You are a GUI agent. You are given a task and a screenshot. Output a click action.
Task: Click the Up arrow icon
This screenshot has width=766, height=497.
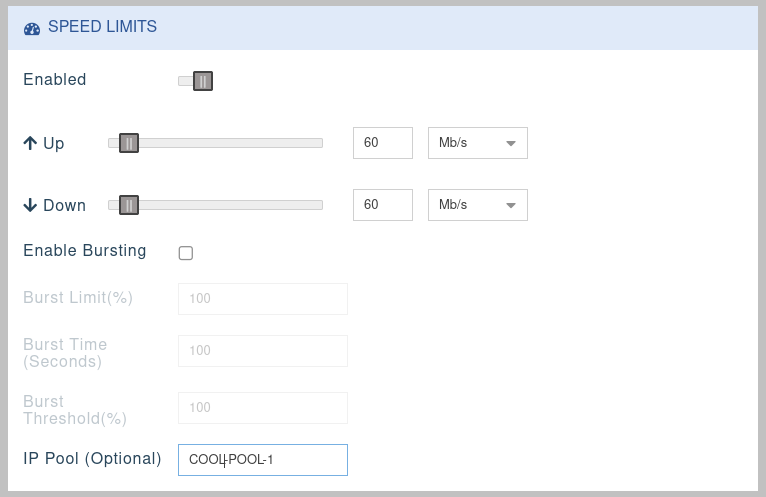(30, 143)
